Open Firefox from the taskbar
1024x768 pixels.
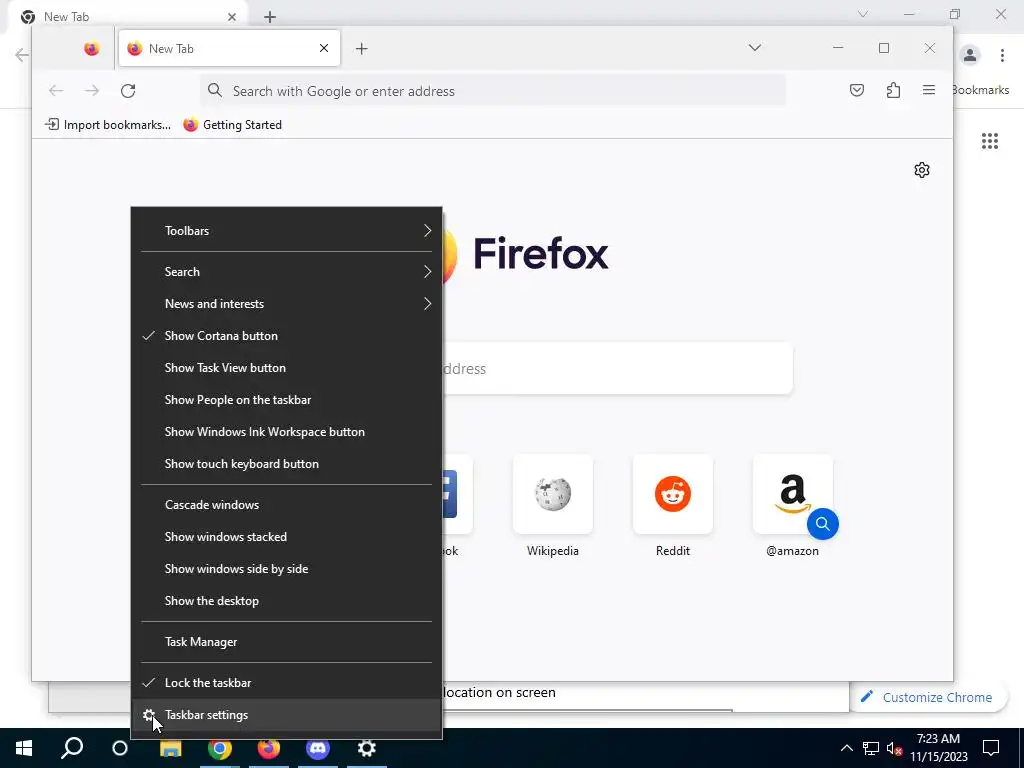pyautogui.click(x=268, y=748)
